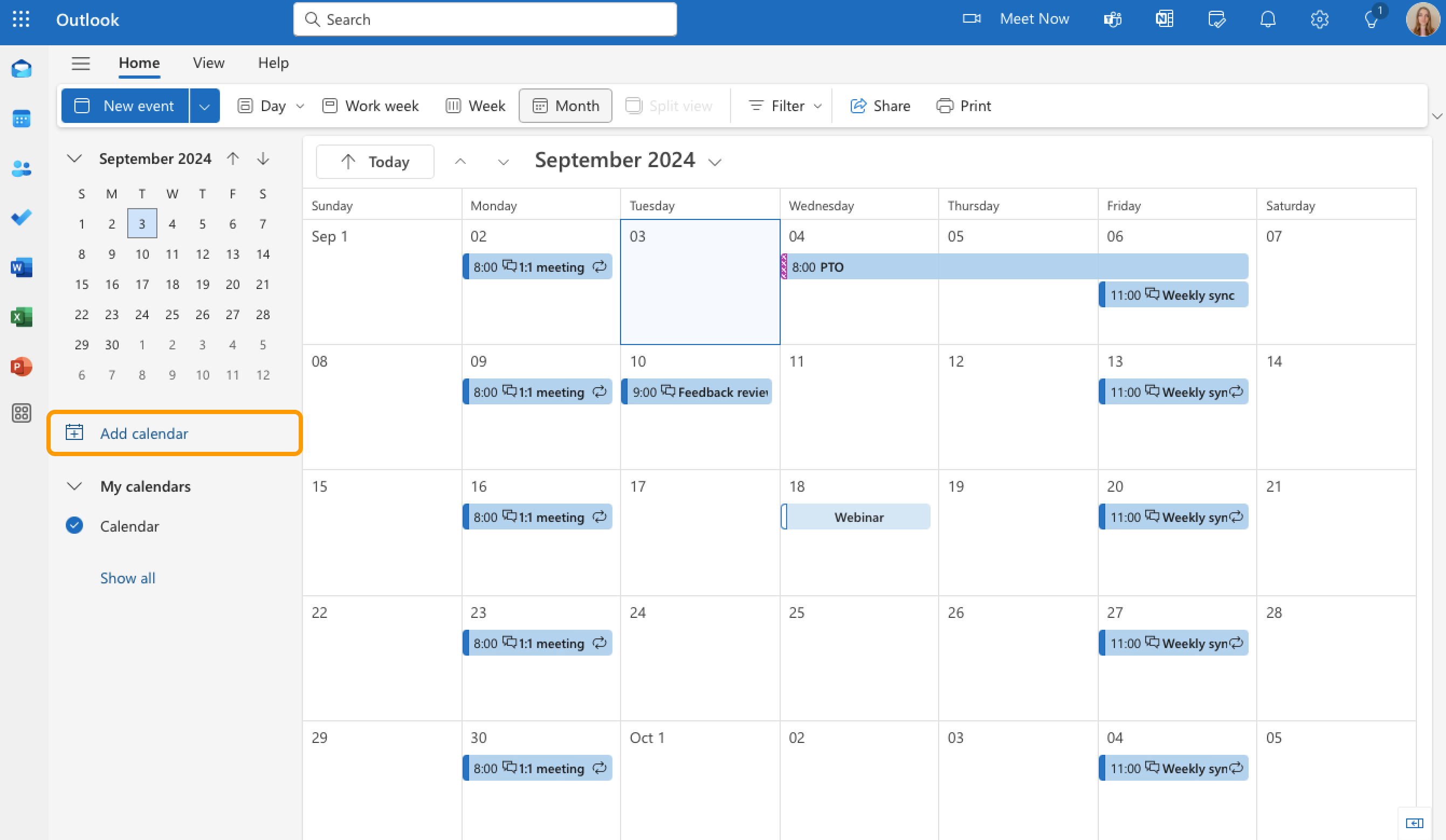This screenshot has width=1446, height=840.
Task: Open OneNote from the top bar
Action: [1163, 19]
